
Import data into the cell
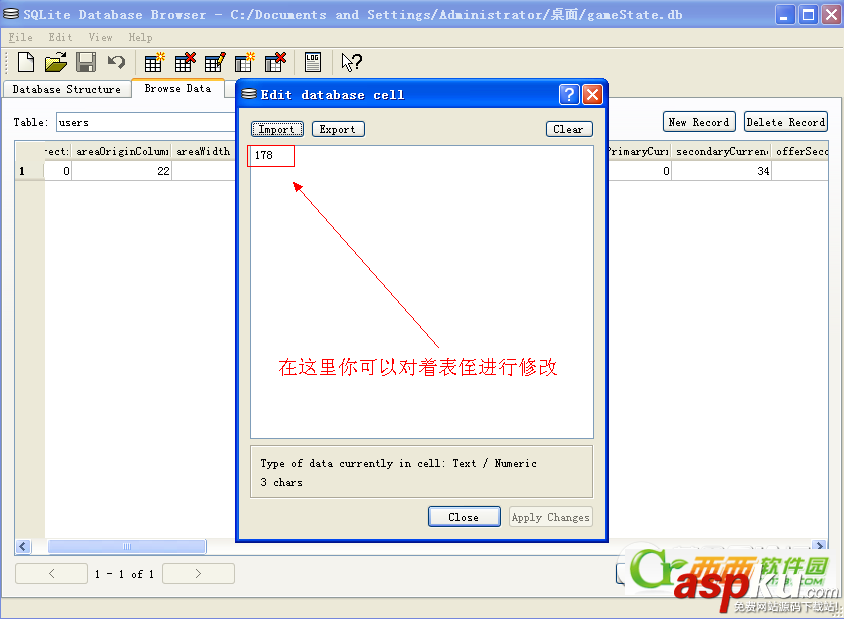coord(277,128)
